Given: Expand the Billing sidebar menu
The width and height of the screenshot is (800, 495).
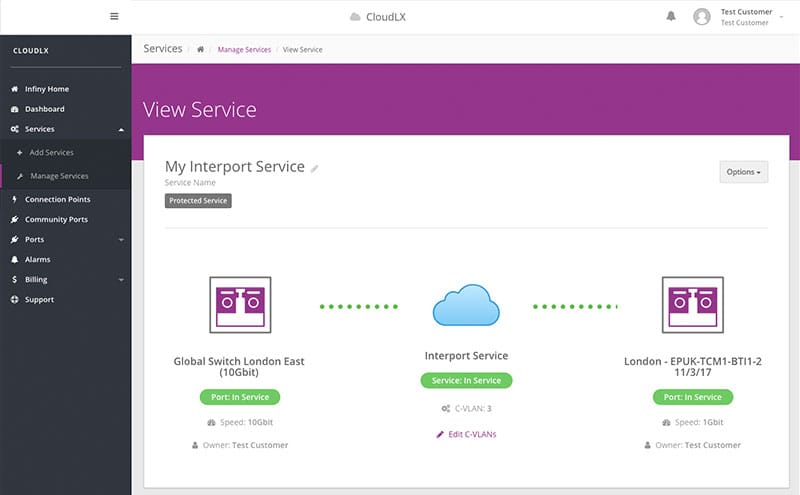Looking at the screenshot, I should click(65, 280).
